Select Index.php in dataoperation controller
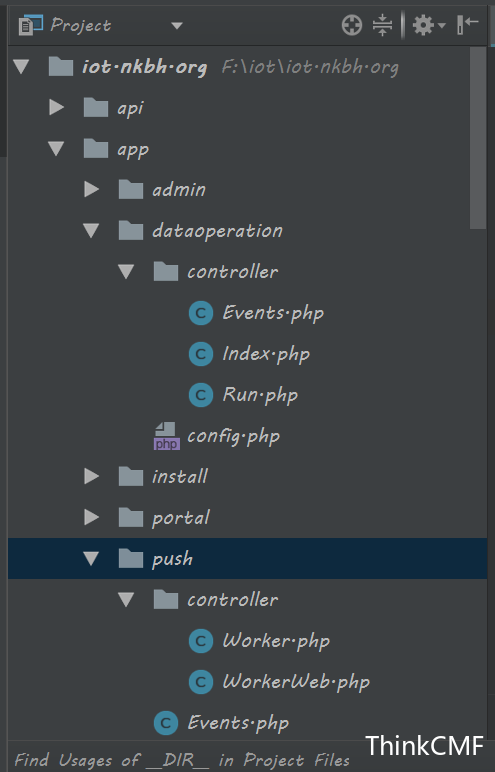Viewport: 495px width, 772px height. (266, 354)
